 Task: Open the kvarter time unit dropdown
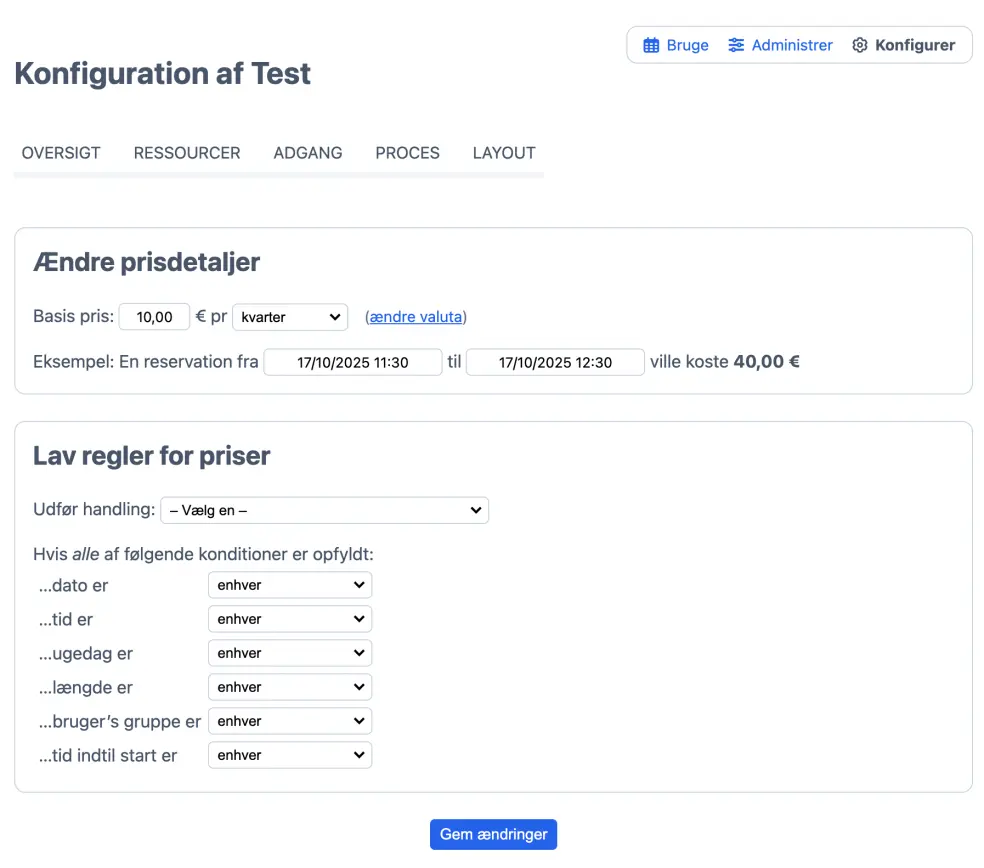coord(290,317)
